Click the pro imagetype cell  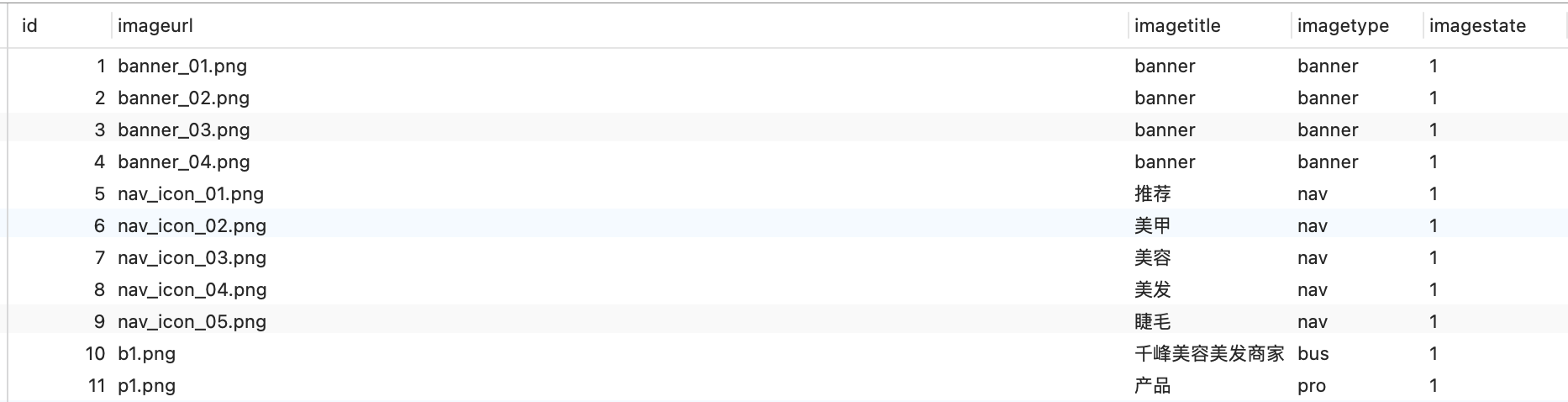coord(1357,385)
